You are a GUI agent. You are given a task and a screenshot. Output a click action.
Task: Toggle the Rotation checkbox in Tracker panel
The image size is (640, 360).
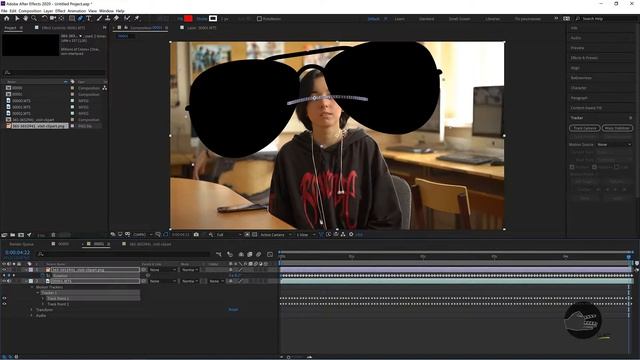pos(594,167)
